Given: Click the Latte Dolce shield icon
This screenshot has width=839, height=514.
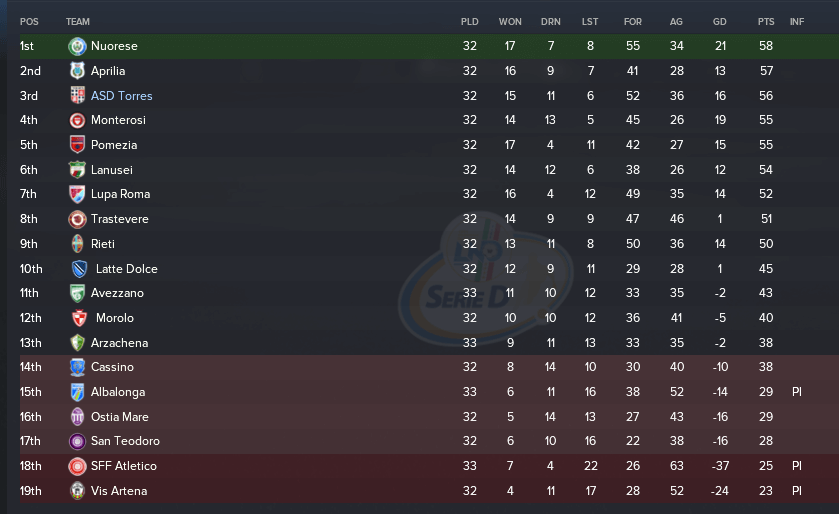Looking at the screenshot, I should tap(79, 268).
